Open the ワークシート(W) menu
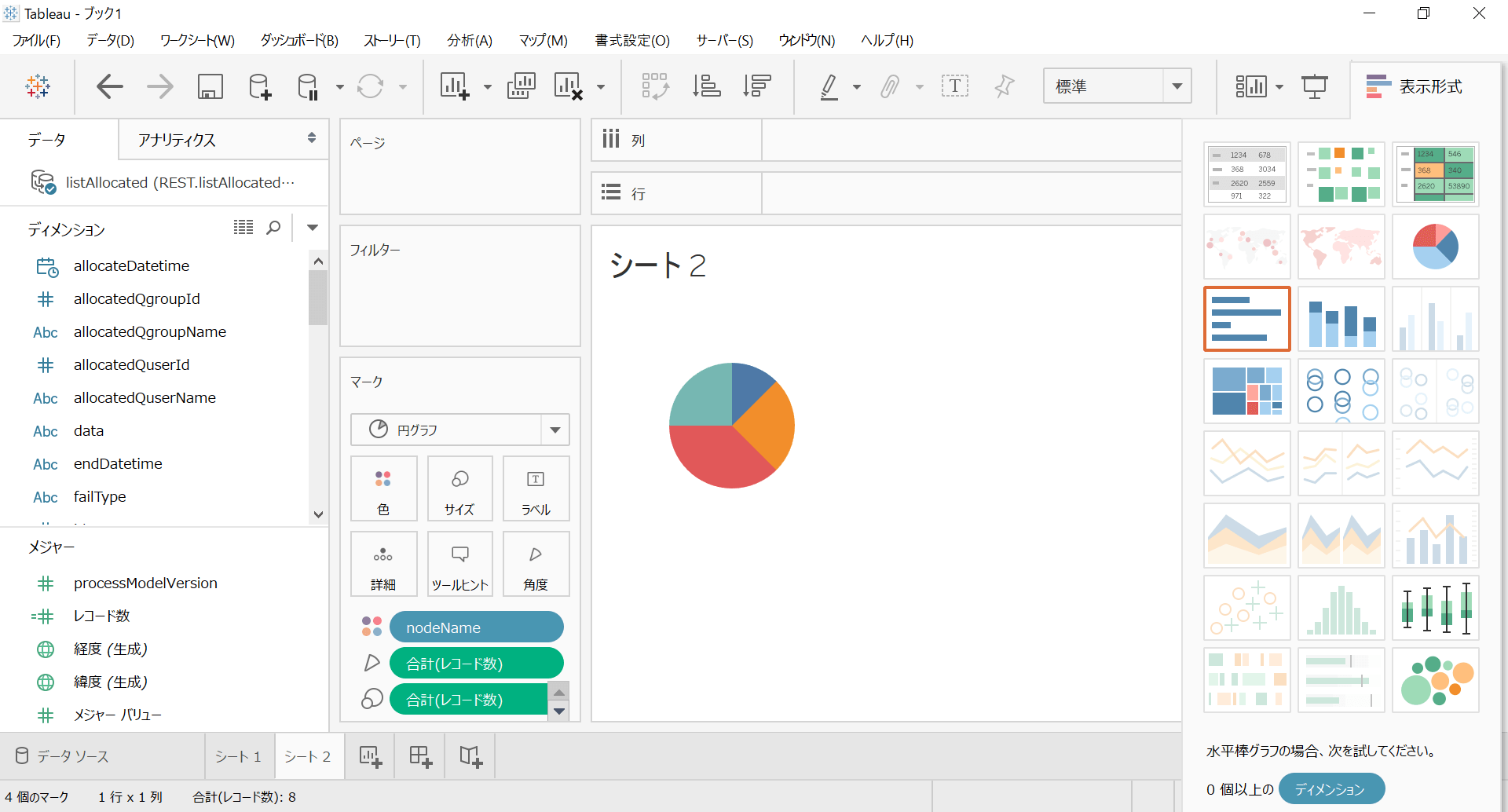The image size is (1508, 812). pyautogui.click(x=197, y=41)
